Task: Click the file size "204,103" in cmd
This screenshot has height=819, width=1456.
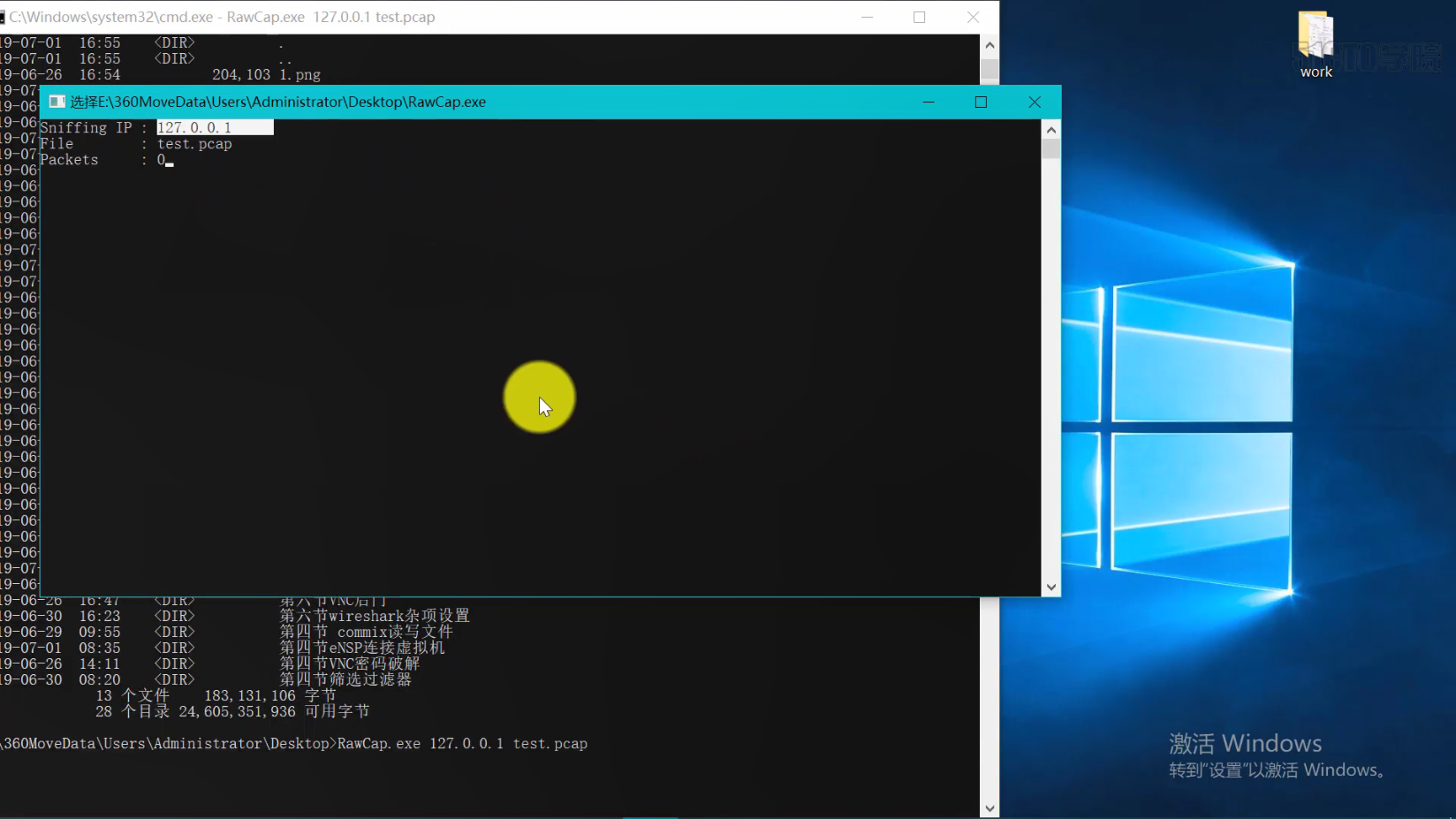Action: (x=241, y=75)
